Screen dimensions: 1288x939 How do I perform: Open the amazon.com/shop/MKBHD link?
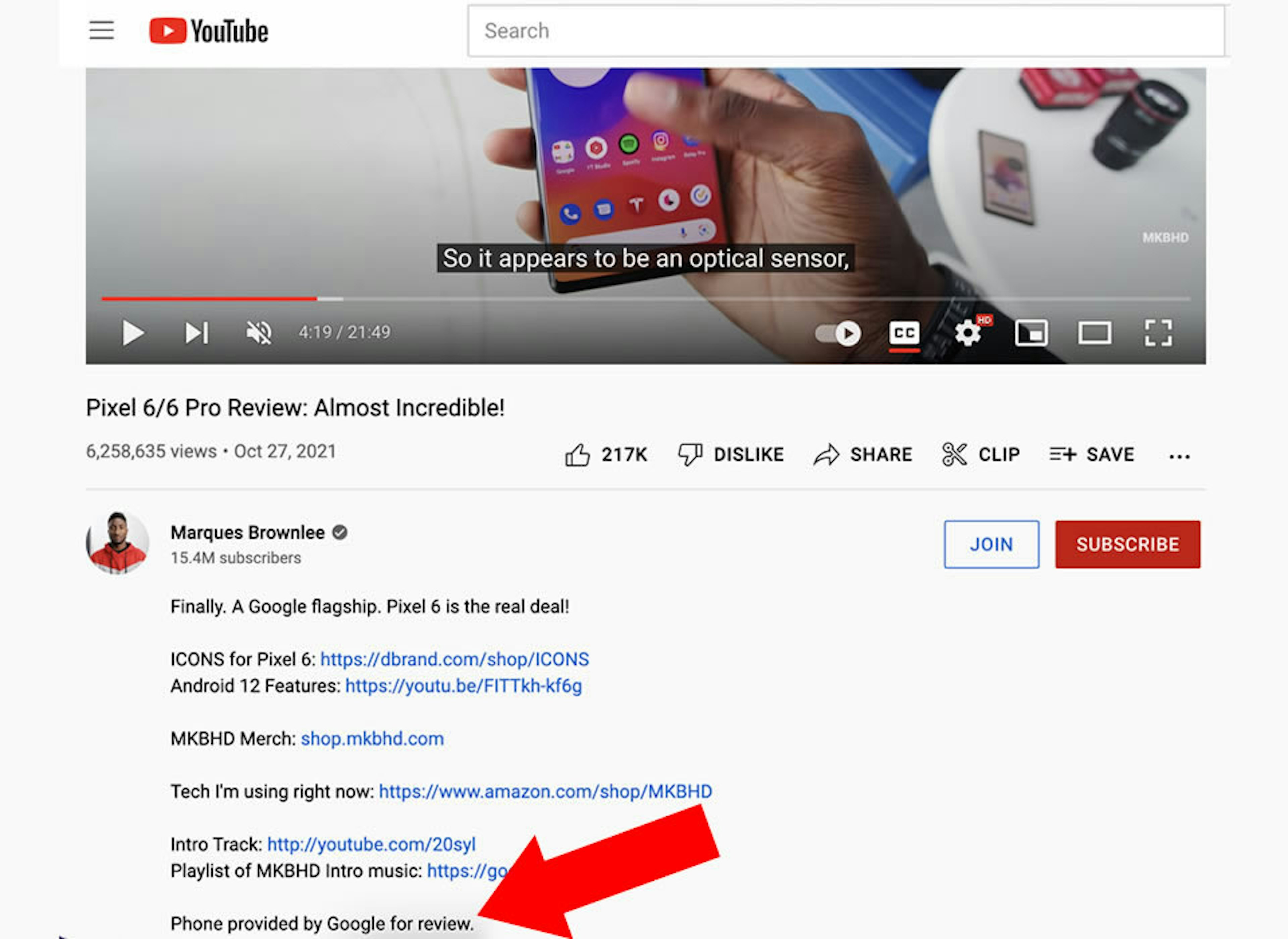[x=546, y=792]
